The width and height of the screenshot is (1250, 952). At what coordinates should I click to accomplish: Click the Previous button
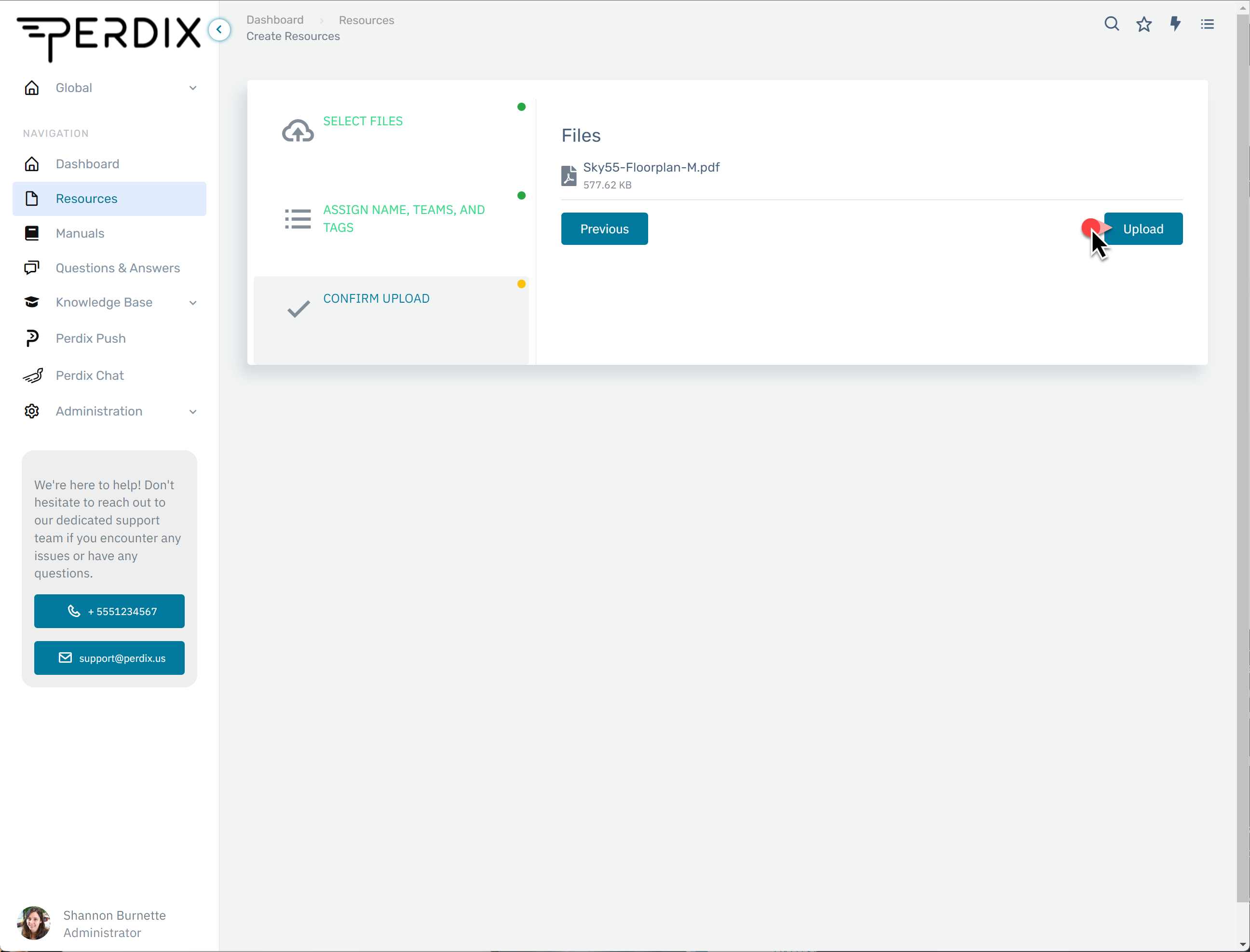[x=604, y=228]
